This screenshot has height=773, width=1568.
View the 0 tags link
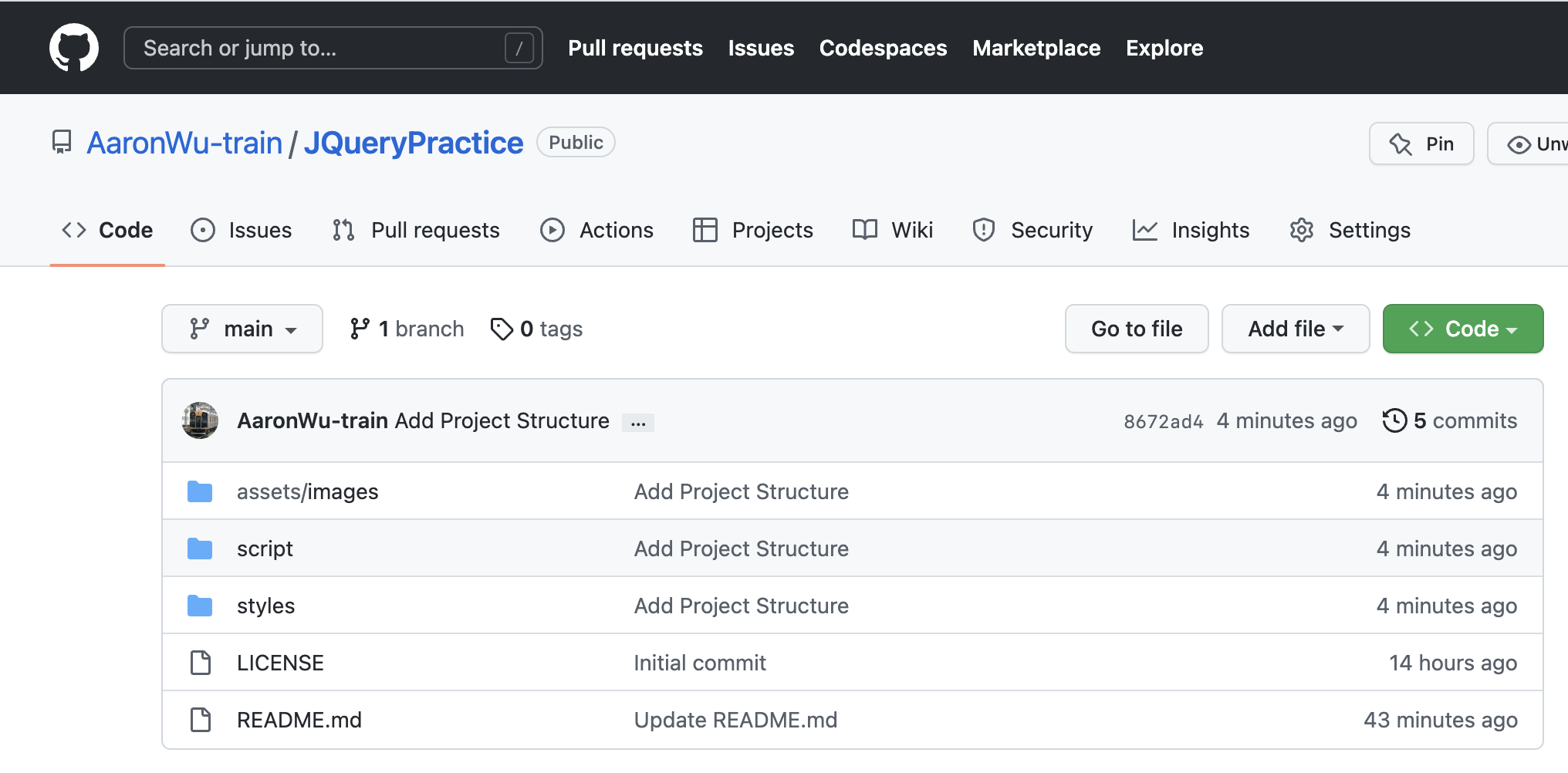536,329
